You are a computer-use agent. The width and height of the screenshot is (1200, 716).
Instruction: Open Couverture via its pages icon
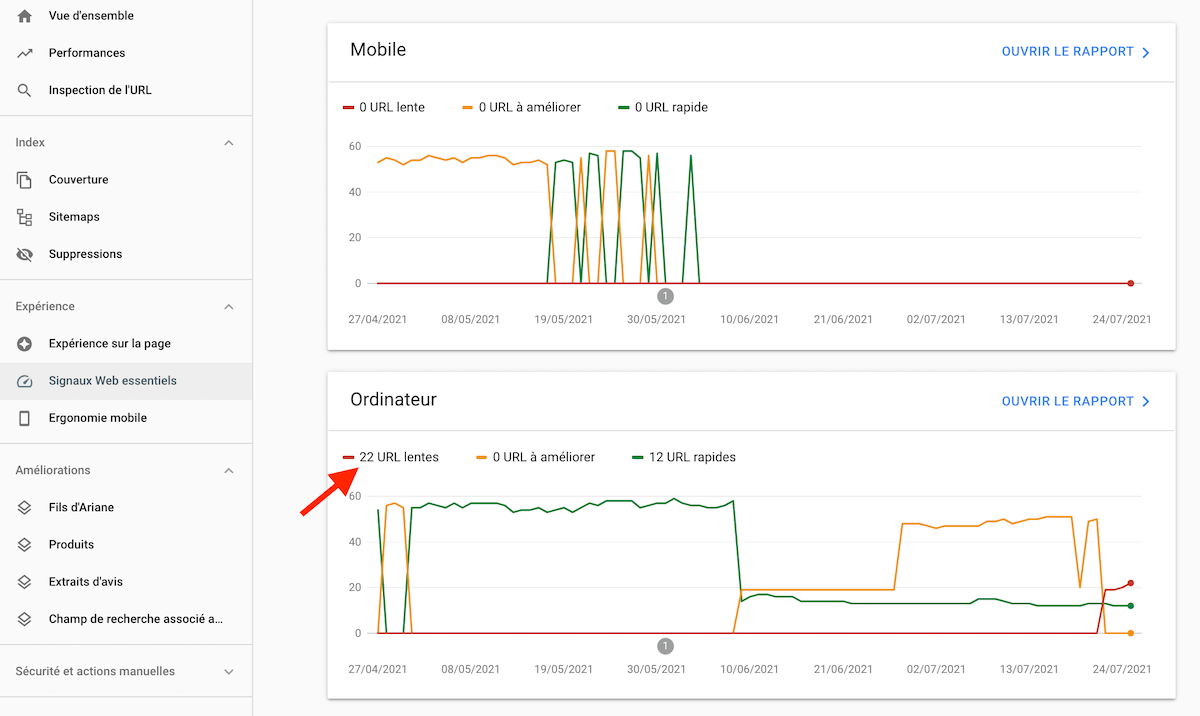pyautogui.click(x=25, y=180)
